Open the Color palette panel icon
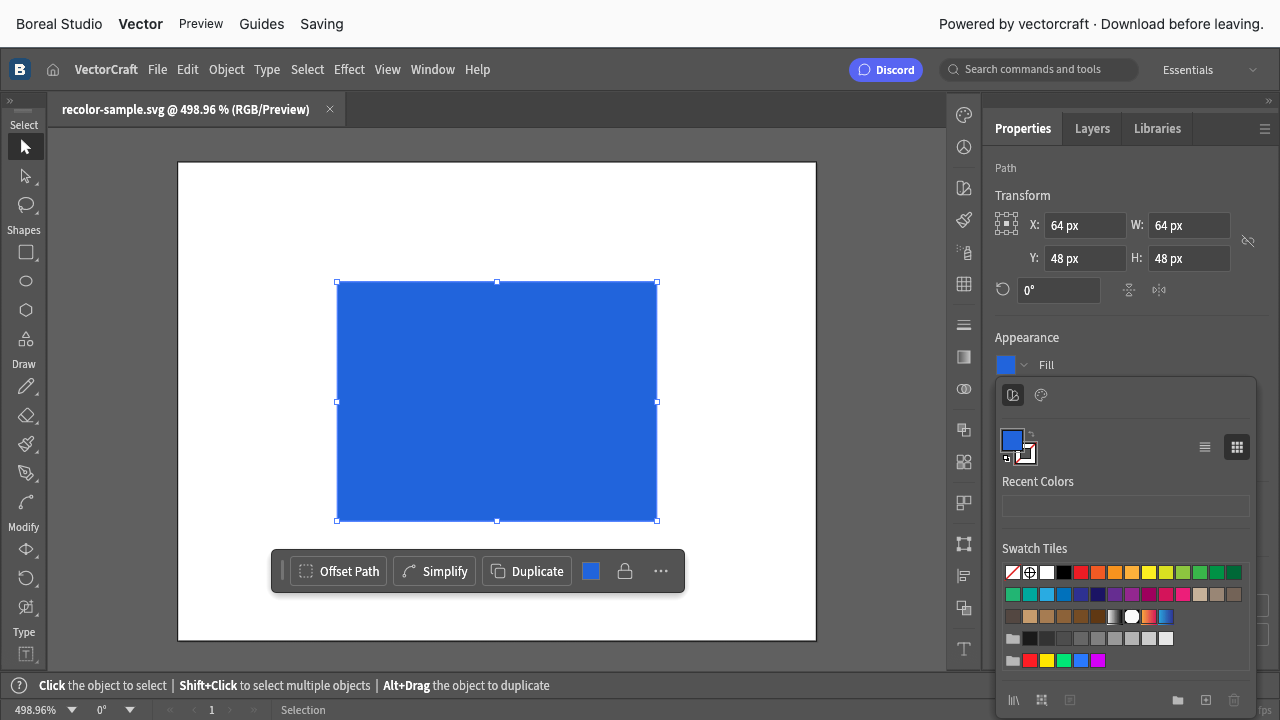 pos(964,115)
